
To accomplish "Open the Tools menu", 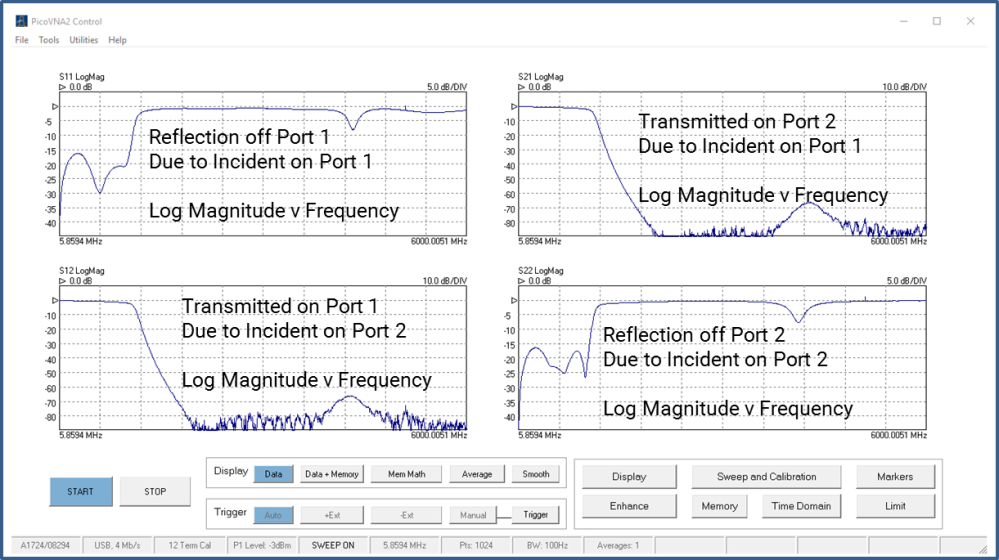I will pyautogui.click(x=49, y=40).
